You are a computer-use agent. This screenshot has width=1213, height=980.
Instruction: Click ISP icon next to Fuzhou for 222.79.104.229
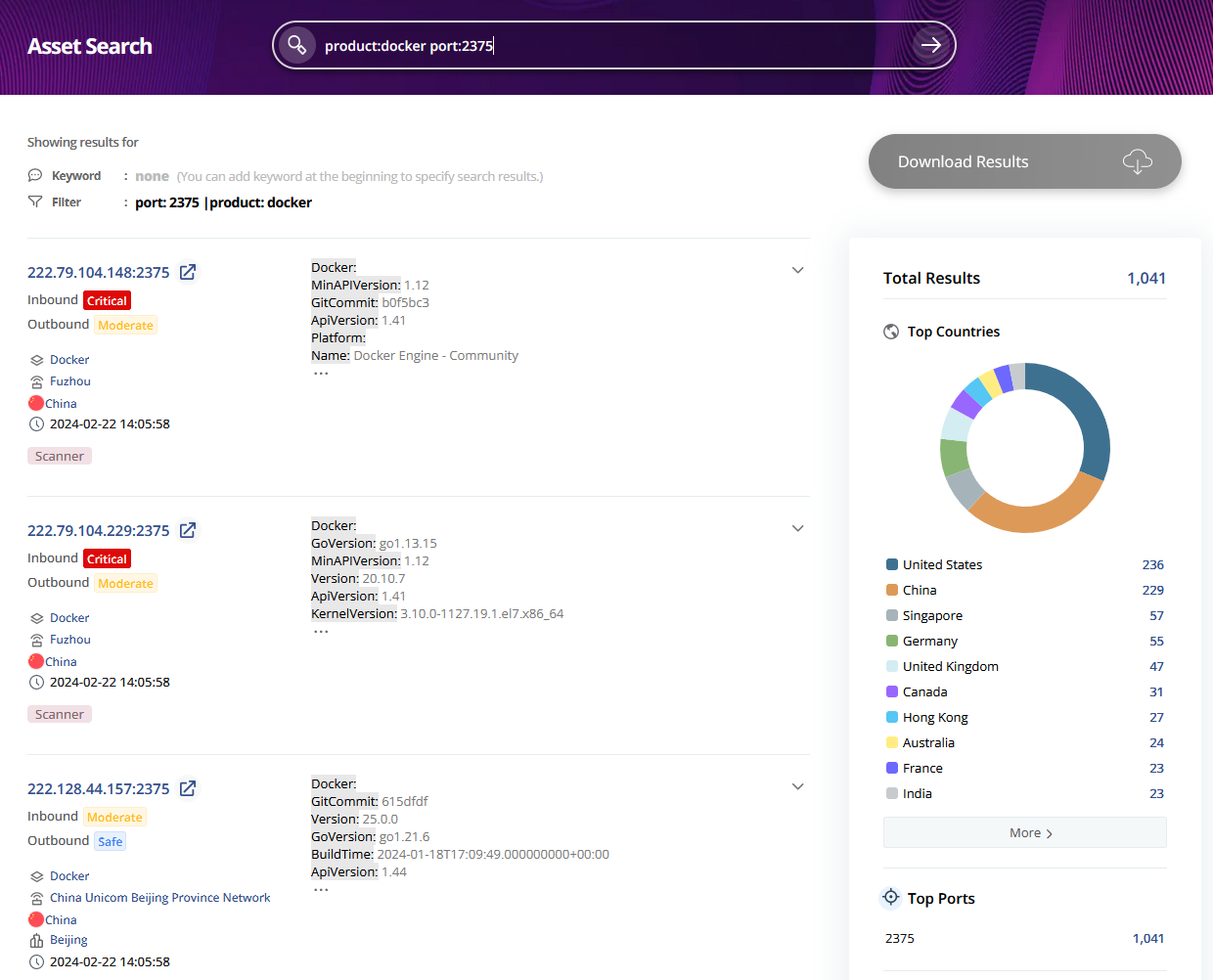coord(37,640)
